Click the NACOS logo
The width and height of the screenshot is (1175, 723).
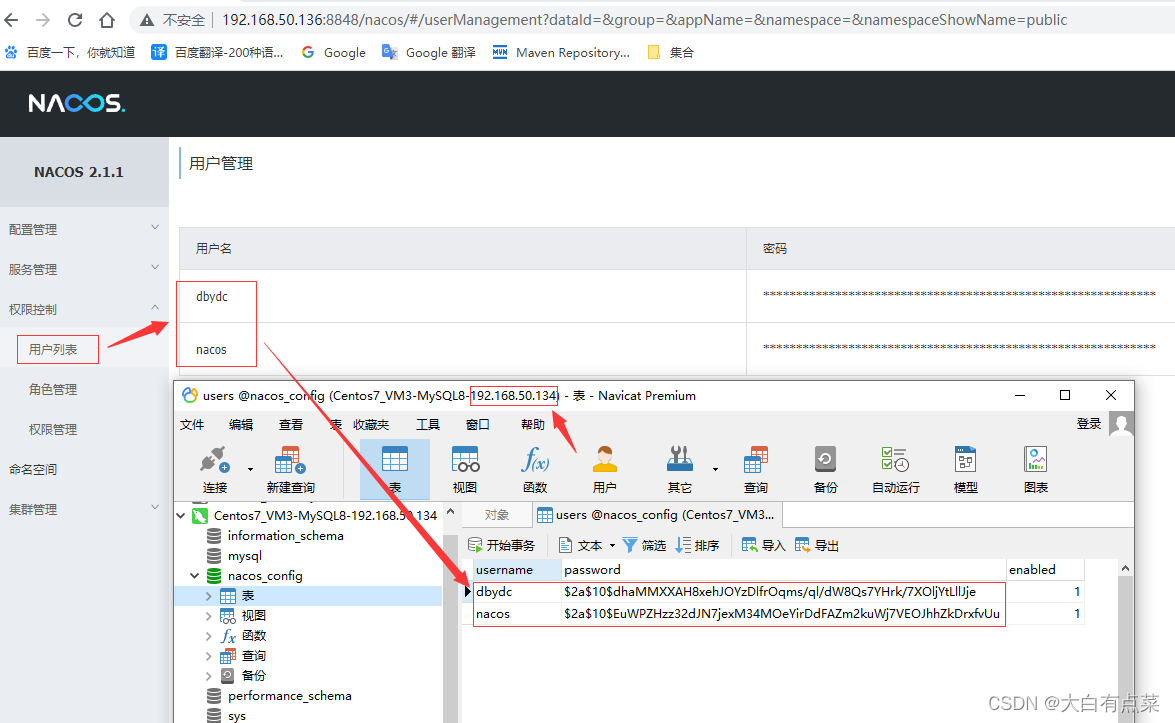pyautogui.click(x=76, y=103)
